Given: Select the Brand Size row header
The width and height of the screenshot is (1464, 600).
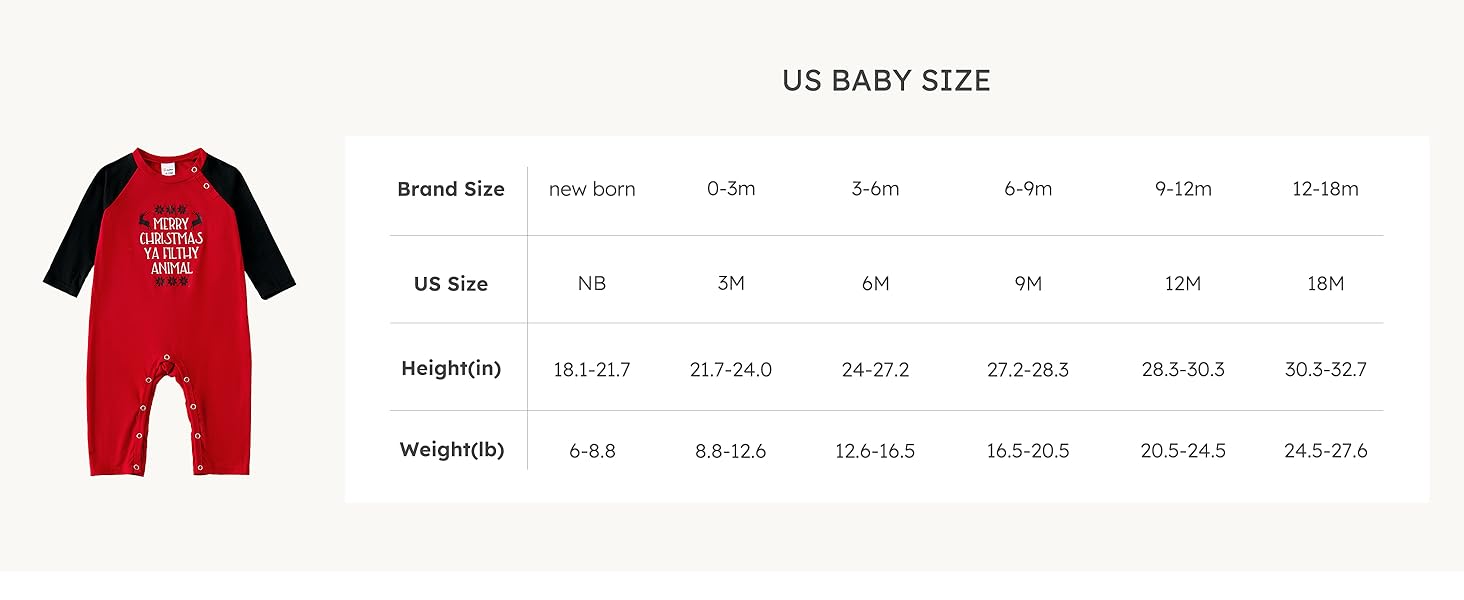Looking at the screenshot, I should pyautogui.click(x=451, y=189).
